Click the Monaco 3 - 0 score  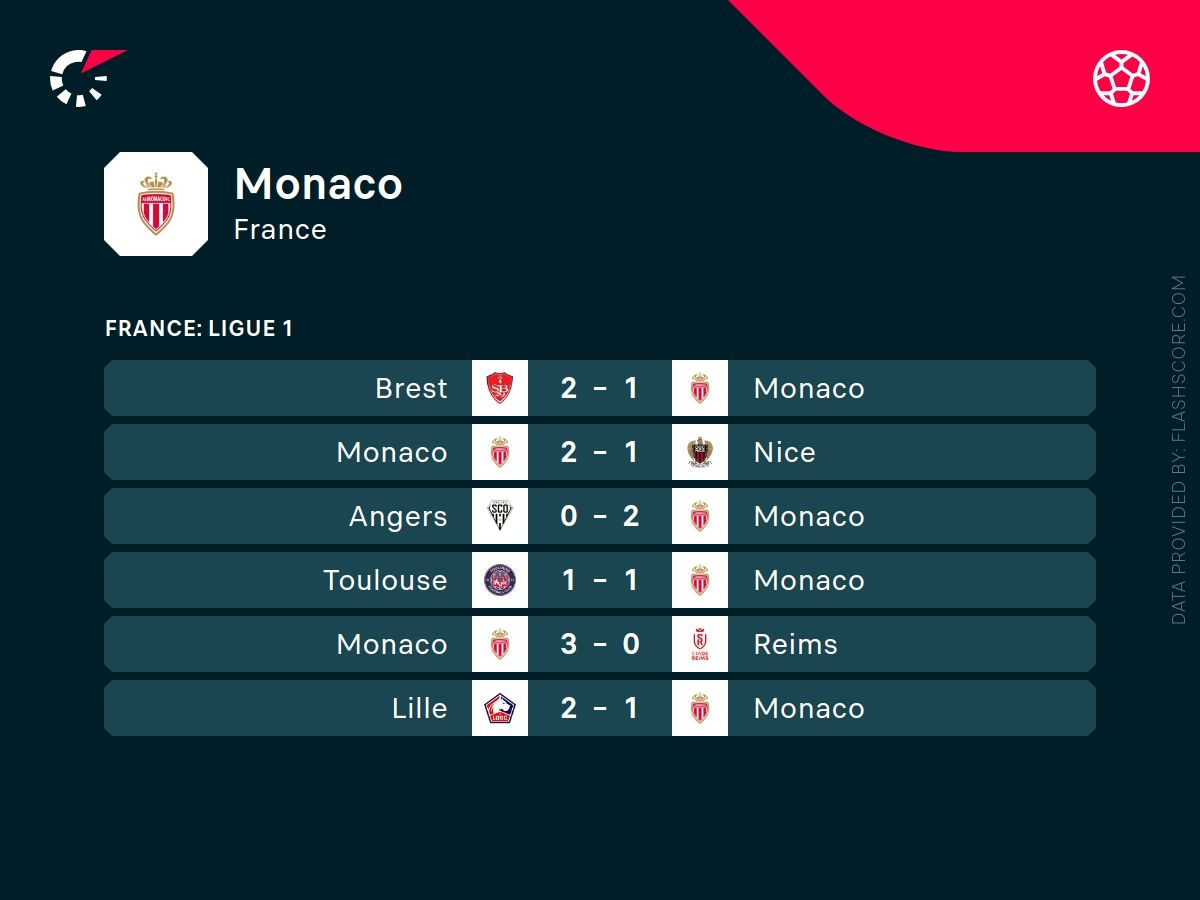tap(600, 644)
